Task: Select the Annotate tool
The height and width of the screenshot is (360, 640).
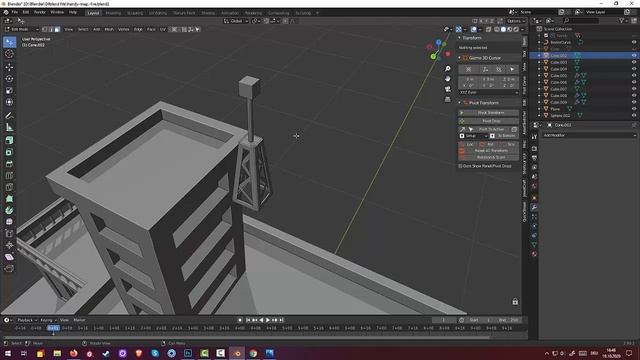Action: pos(9,116)
